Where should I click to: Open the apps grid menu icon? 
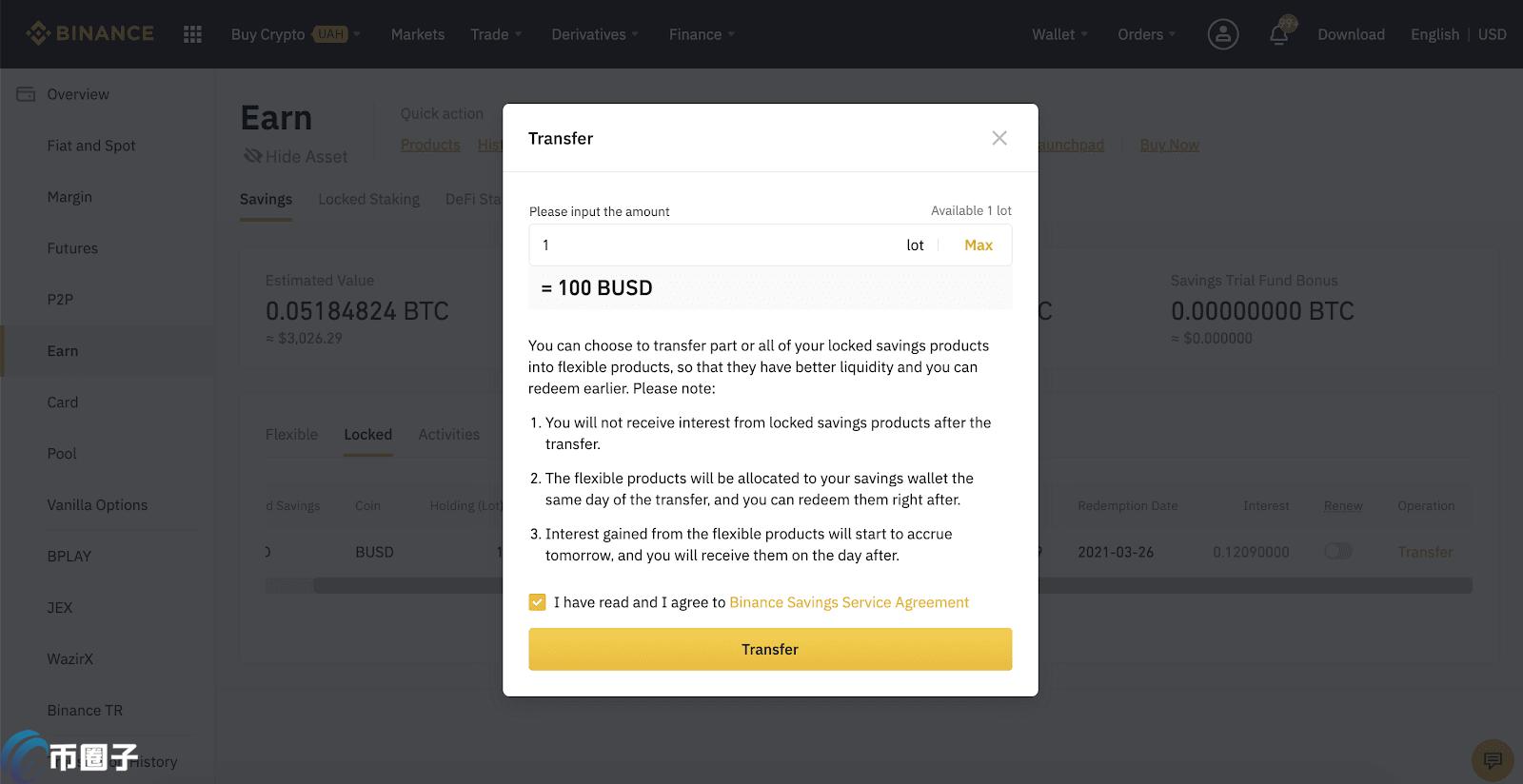[192, 34]
